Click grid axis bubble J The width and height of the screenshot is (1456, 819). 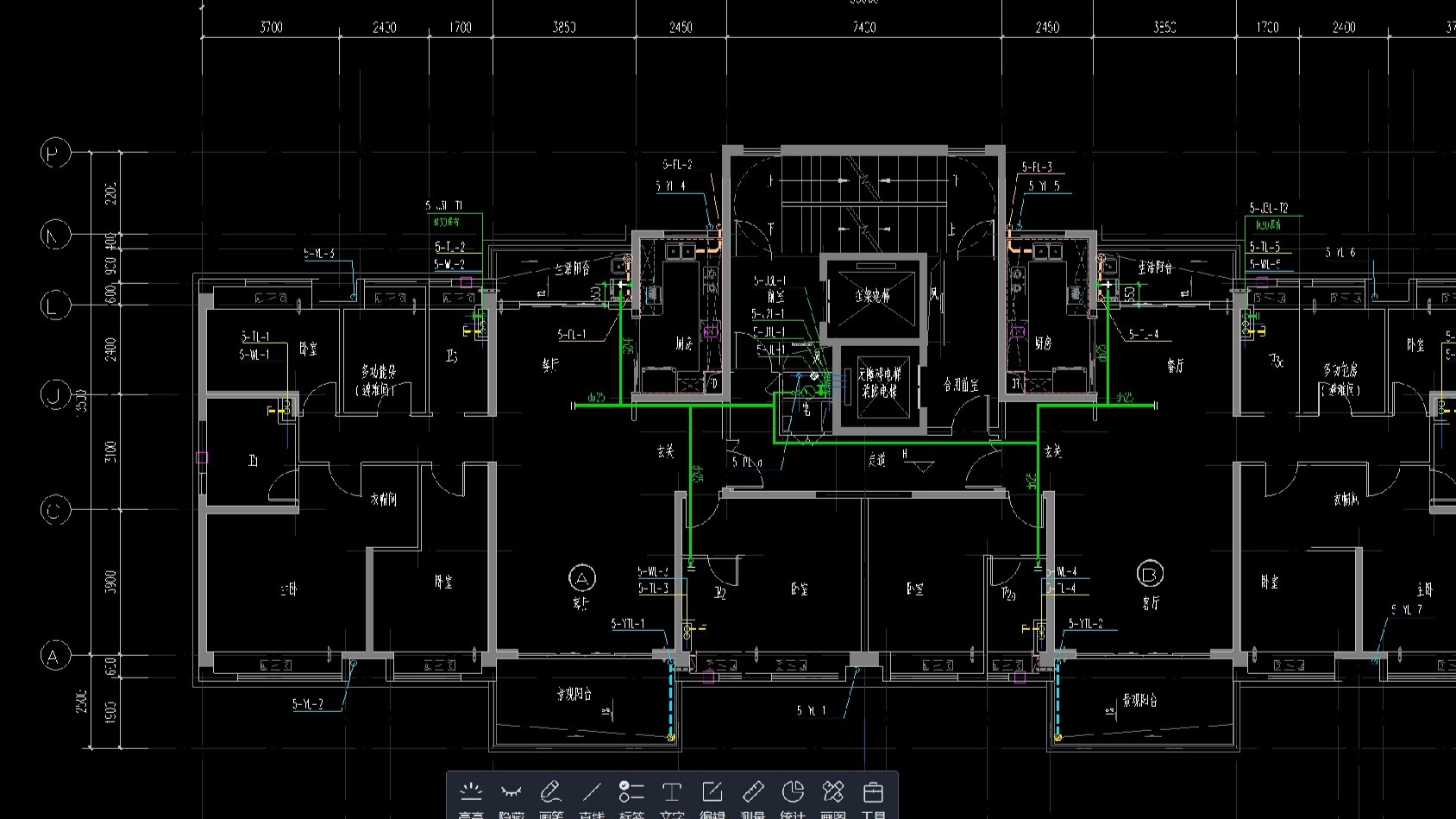coord(55,394)
